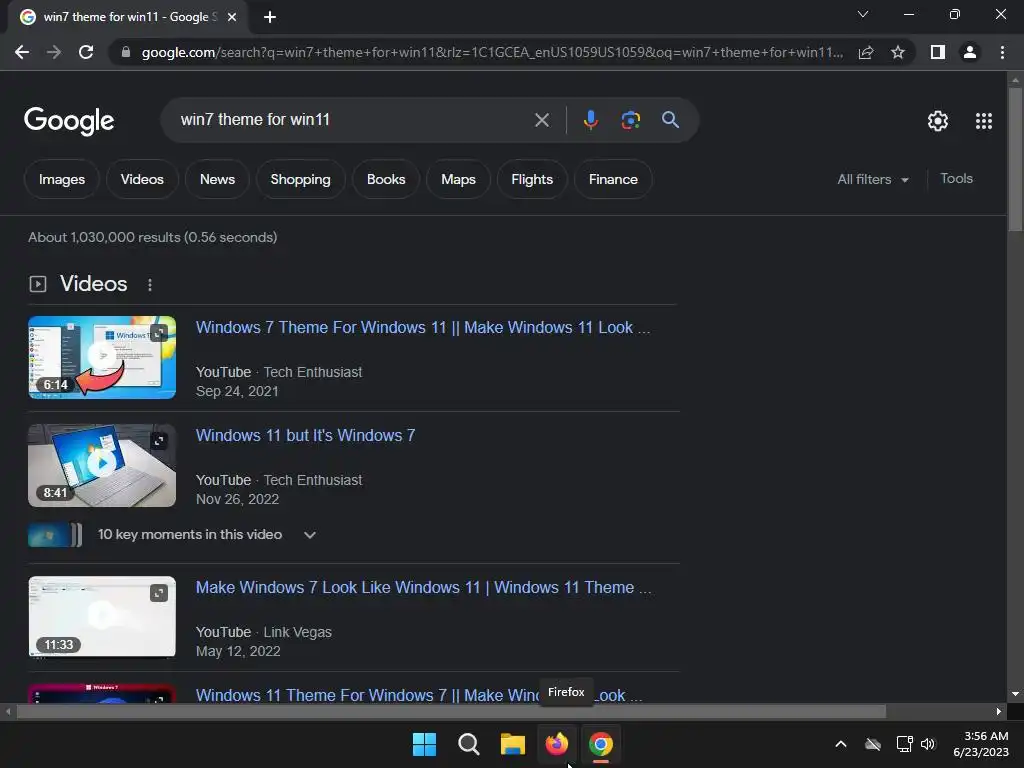Image resolution: width=1024 pixels, height=768 pixels.
Task: Share this page using share icon
Action: point(866,52)
